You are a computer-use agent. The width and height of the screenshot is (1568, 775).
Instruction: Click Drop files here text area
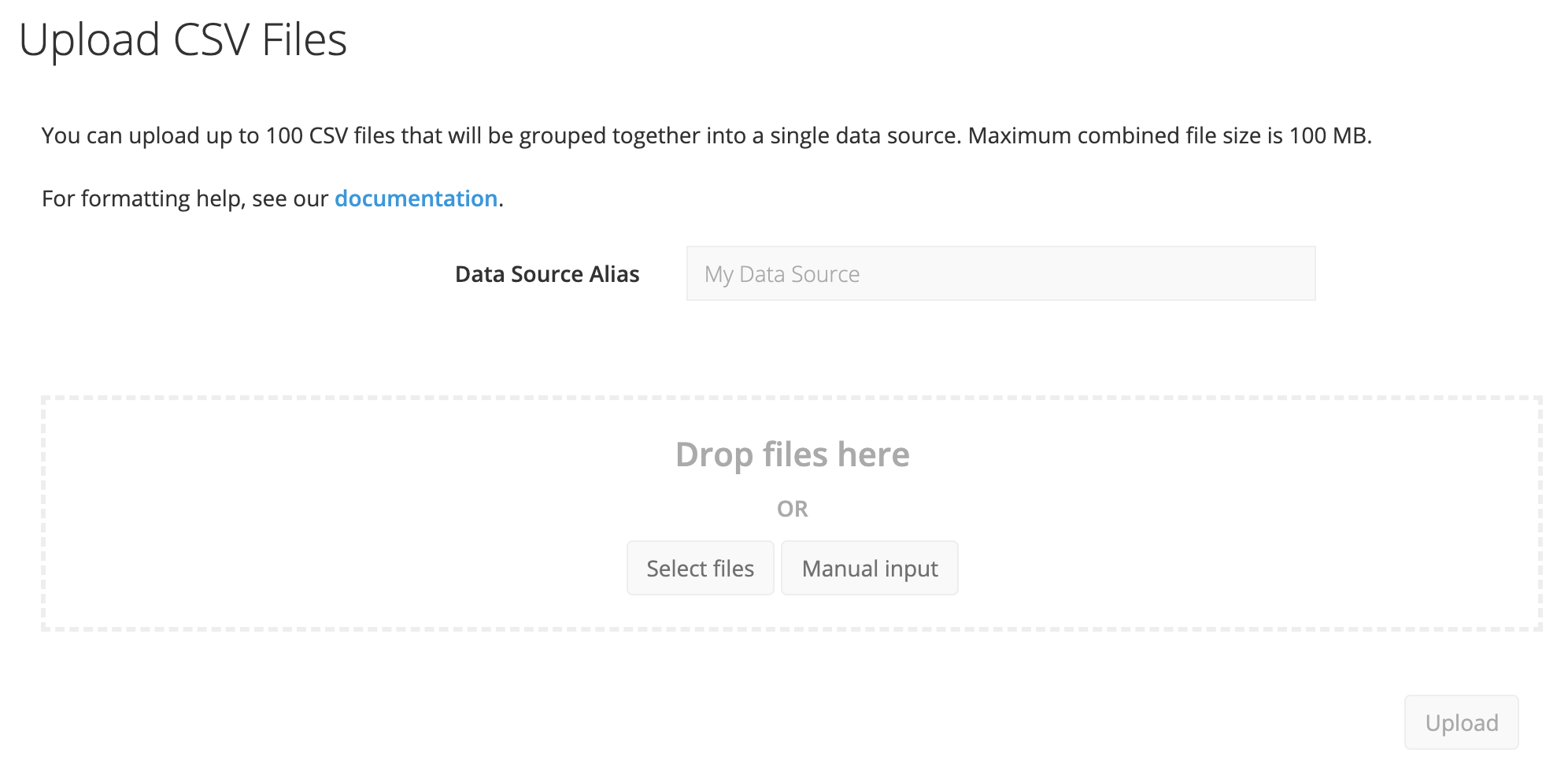[x=791, y=454]
